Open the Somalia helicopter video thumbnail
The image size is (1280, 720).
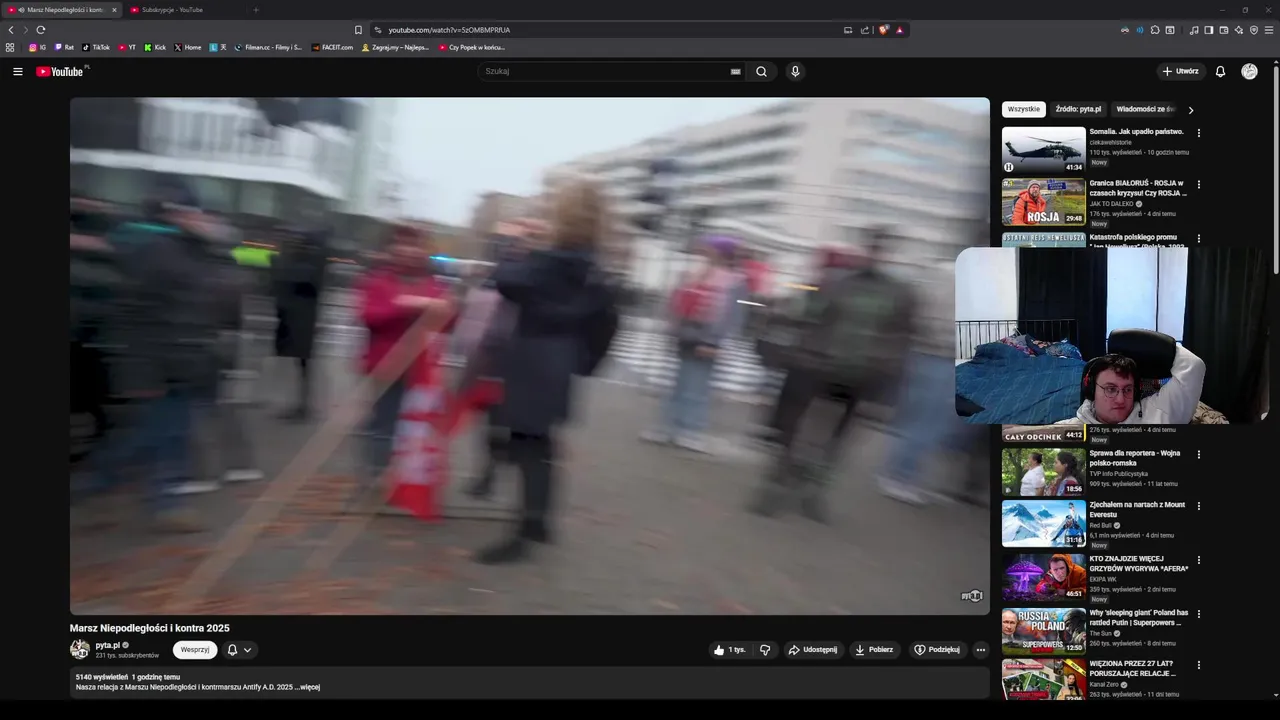coord(1043,150)
